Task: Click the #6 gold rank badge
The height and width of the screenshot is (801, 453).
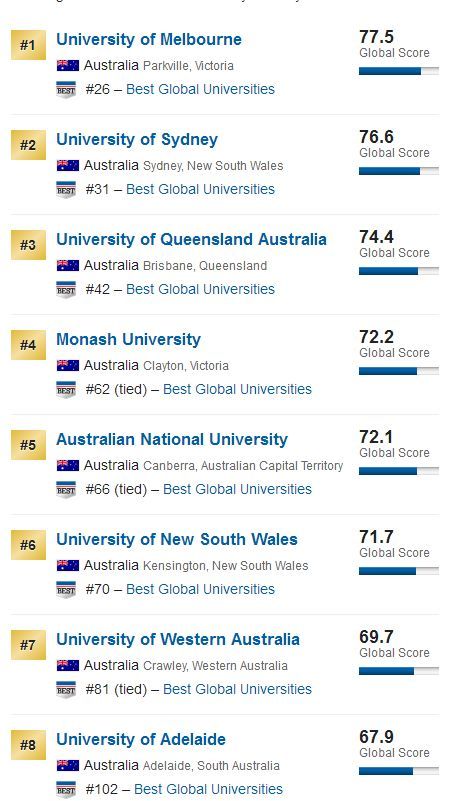Action: 28,546
